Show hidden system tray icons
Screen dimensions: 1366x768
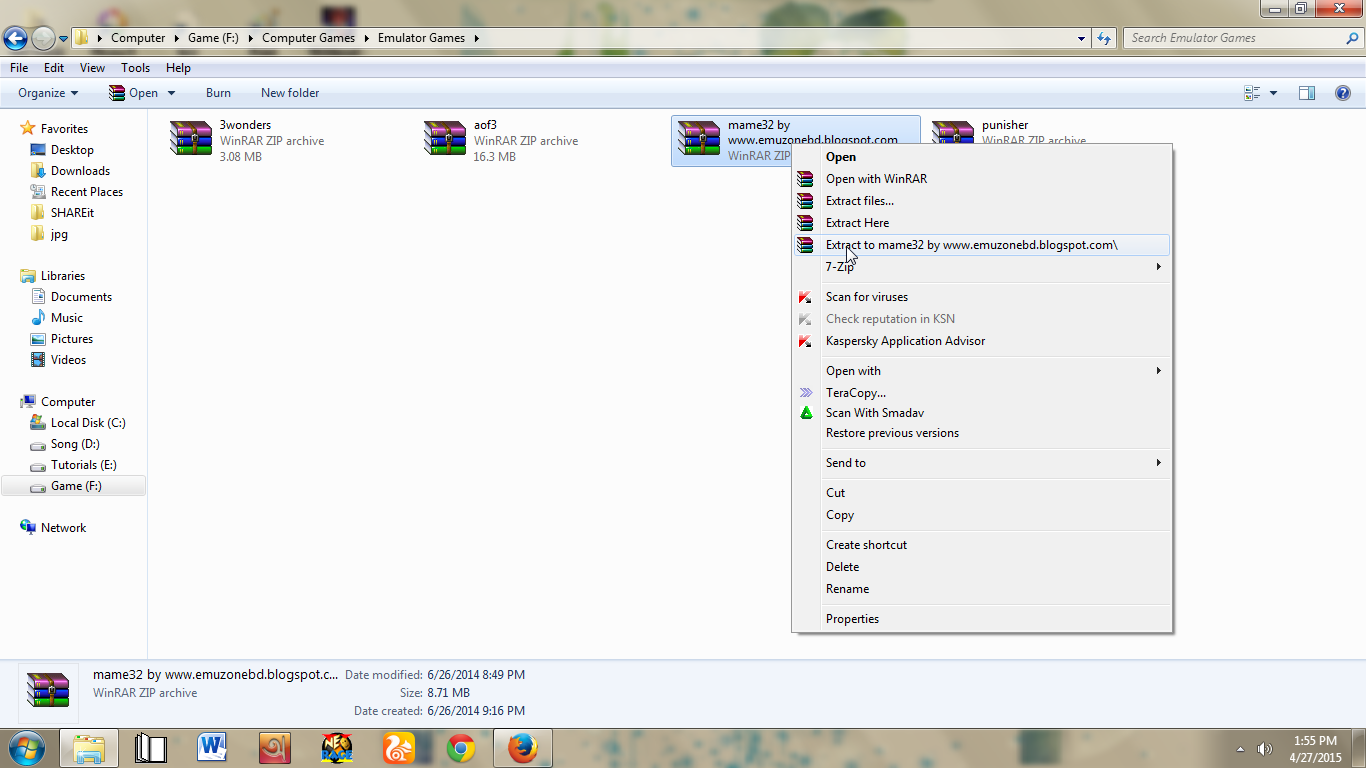[x=1241, y=749]
